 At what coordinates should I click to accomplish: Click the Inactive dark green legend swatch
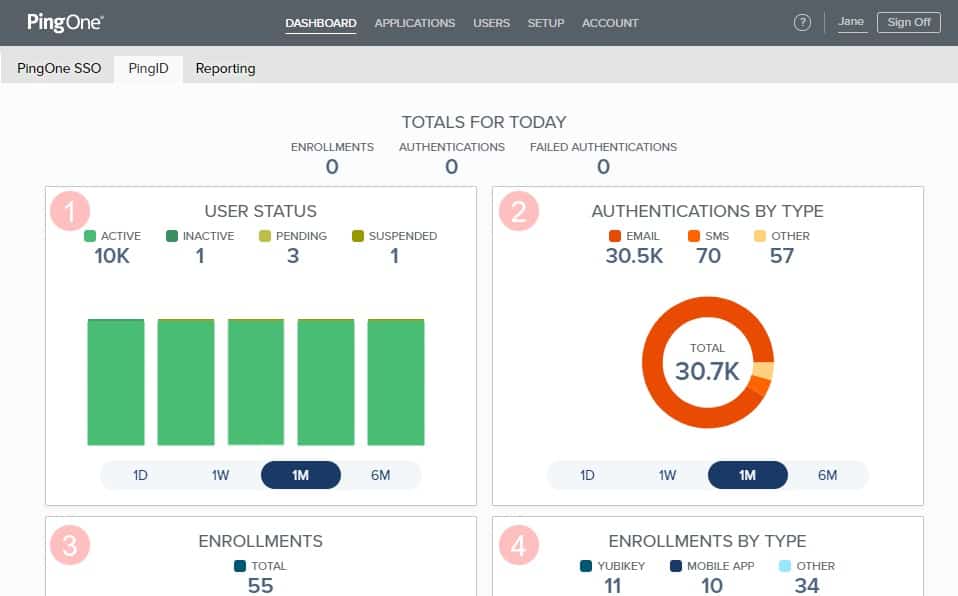click(172, 236)
